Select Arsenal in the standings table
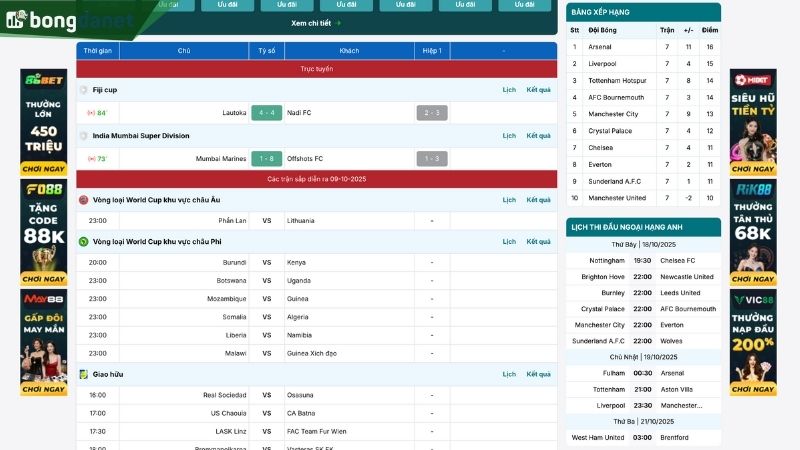 600,47
